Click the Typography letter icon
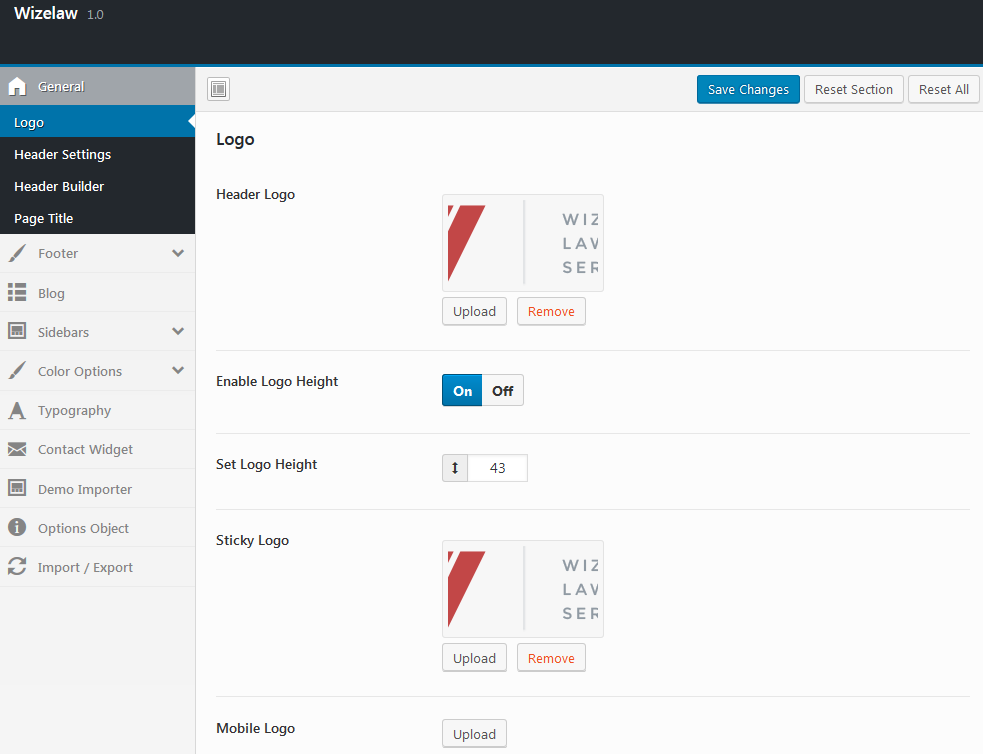983x754 pixels. click(x=17, y=411)
